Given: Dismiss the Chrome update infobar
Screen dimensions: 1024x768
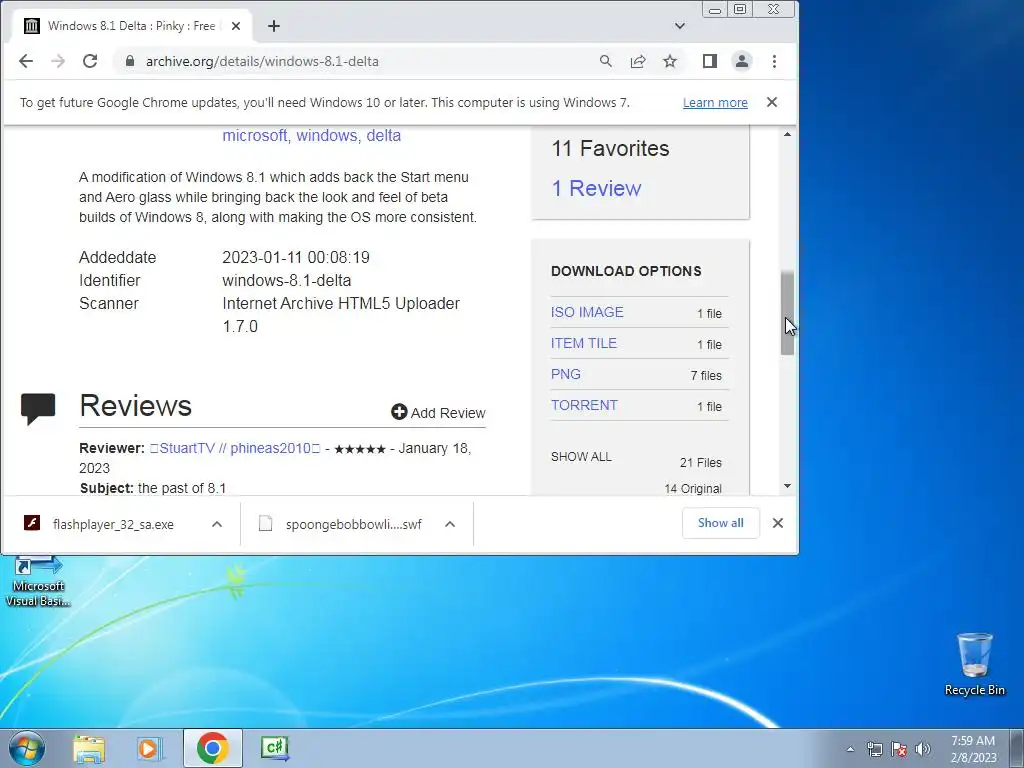Looking at the screenshot, I should [772, 103].
